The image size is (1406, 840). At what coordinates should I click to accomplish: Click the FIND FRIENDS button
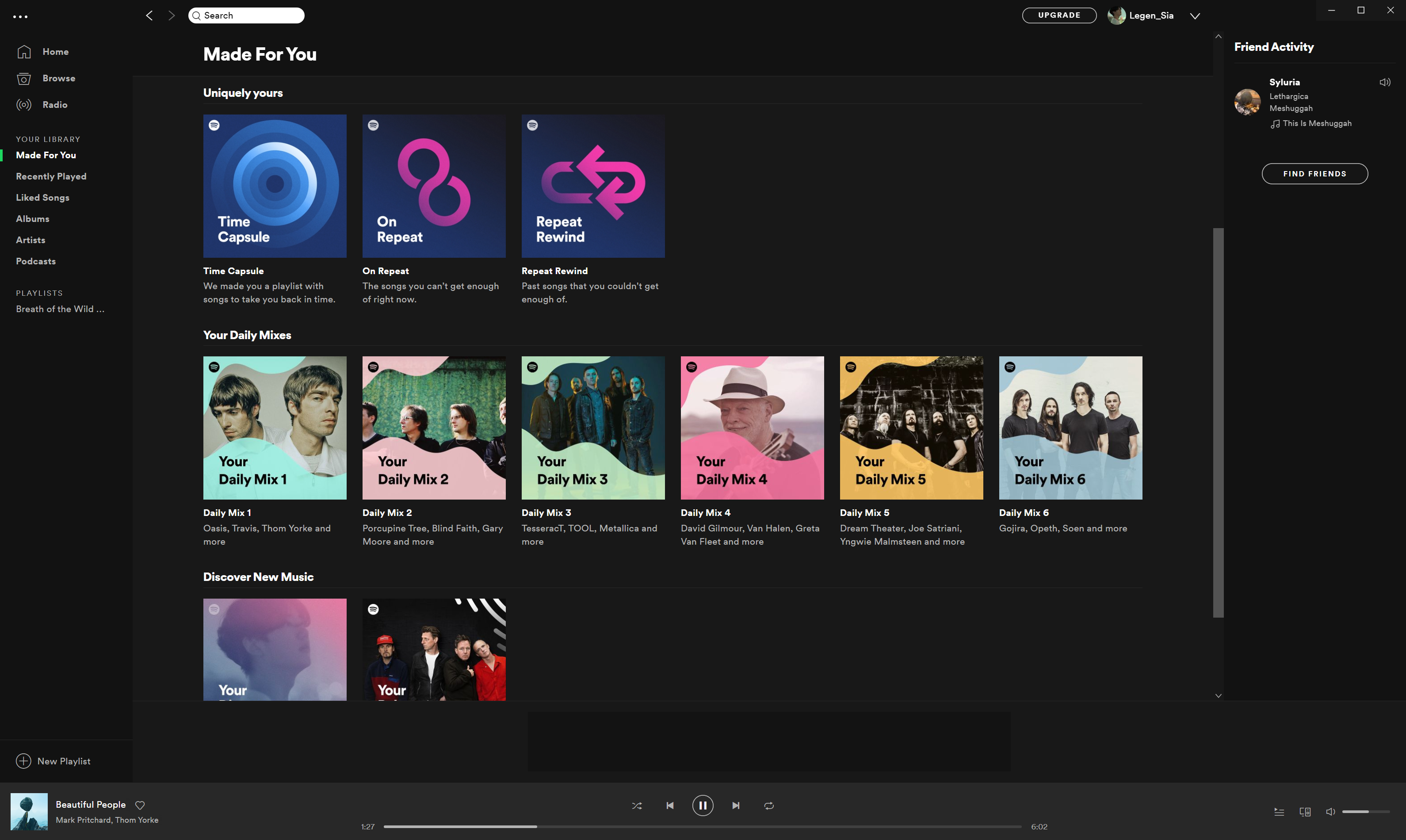tap(1314, 174)
